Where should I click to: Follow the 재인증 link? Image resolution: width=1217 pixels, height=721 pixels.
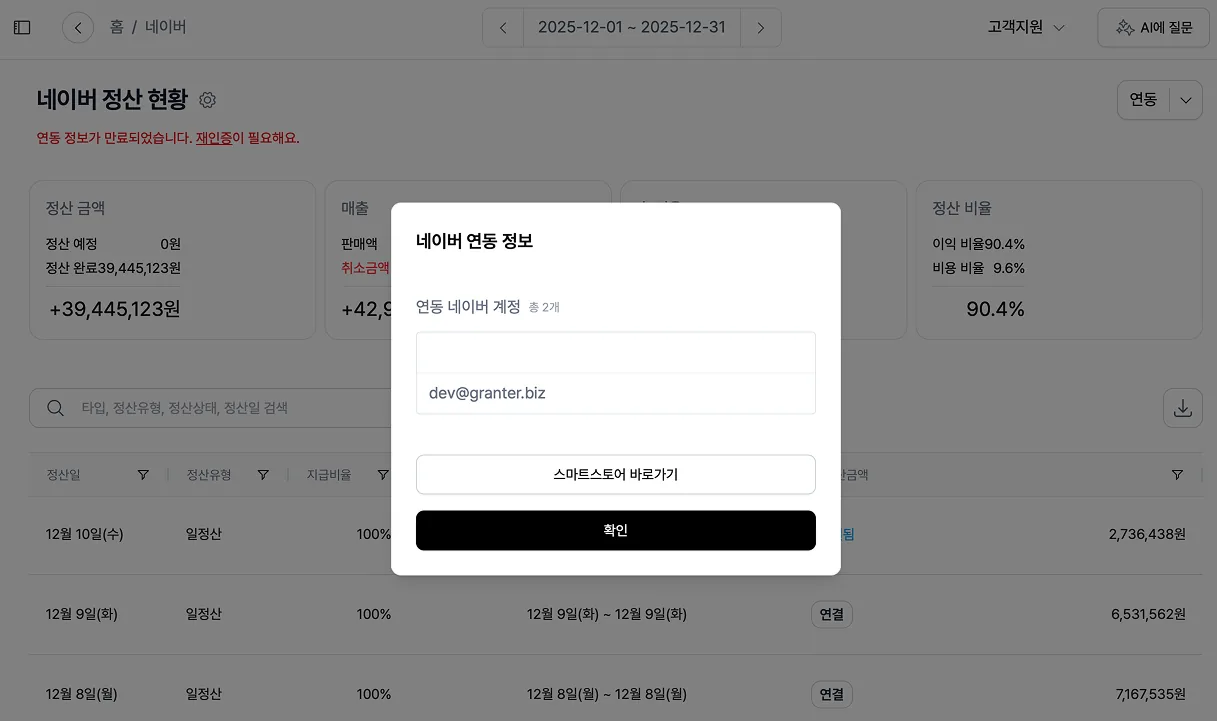point(213,138)
